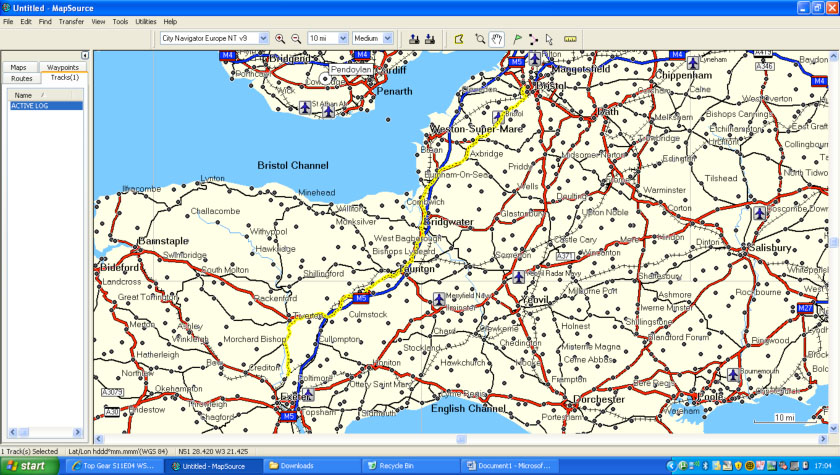The height and width of the screenshot is (475, 840).
Task: Click the Lyneham airfield symbol
Action: [693, 63]
